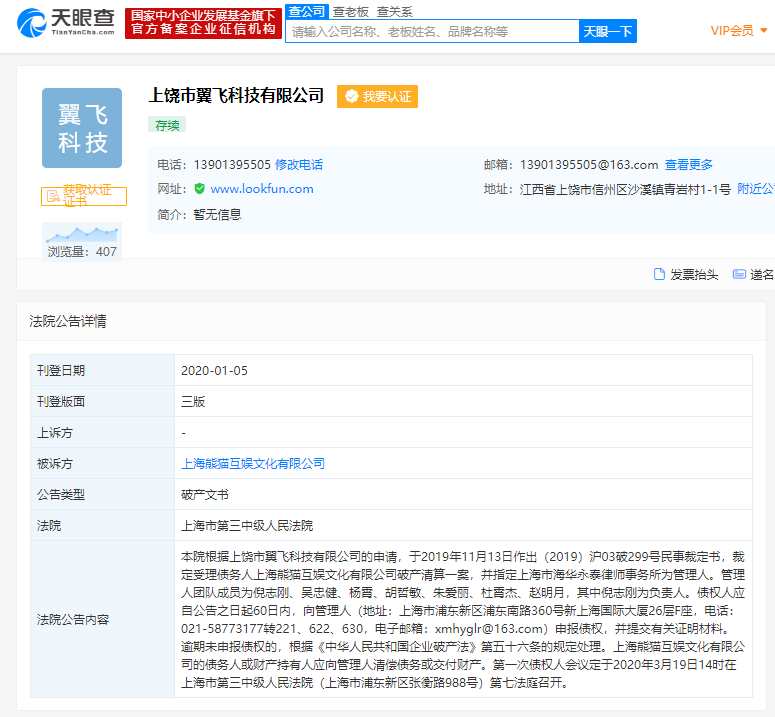Image resolution: width=775 pixels, height=717 pixels.
Task: Click the 刊登日期 row label
Action: pyautogui.click(x=61, y=371)
